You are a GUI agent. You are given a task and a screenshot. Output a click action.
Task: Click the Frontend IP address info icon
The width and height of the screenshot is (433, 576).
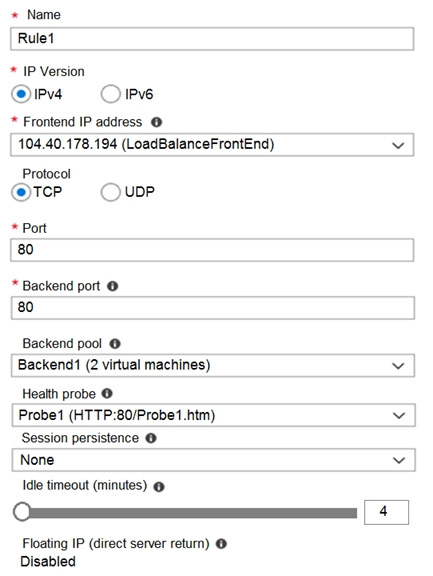(156, 122)
